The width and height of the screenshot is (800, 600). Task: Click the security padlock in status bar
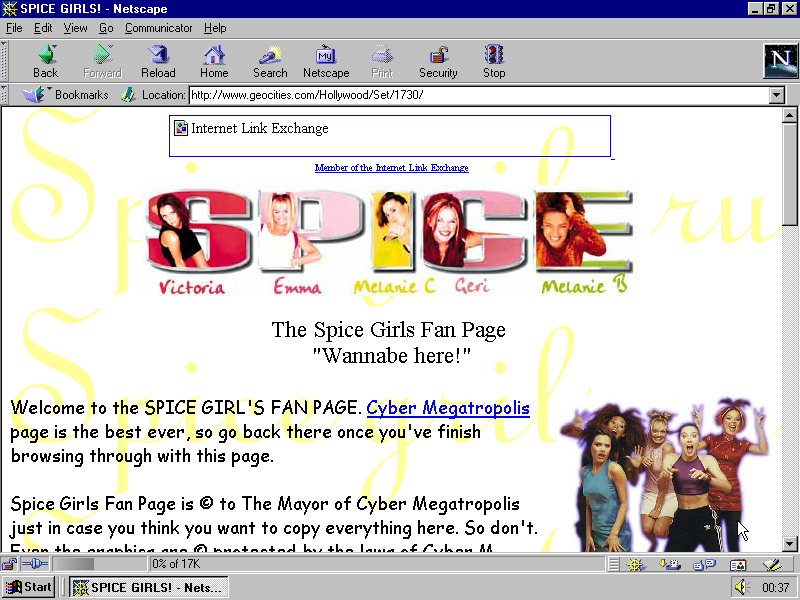pos(9,564)
